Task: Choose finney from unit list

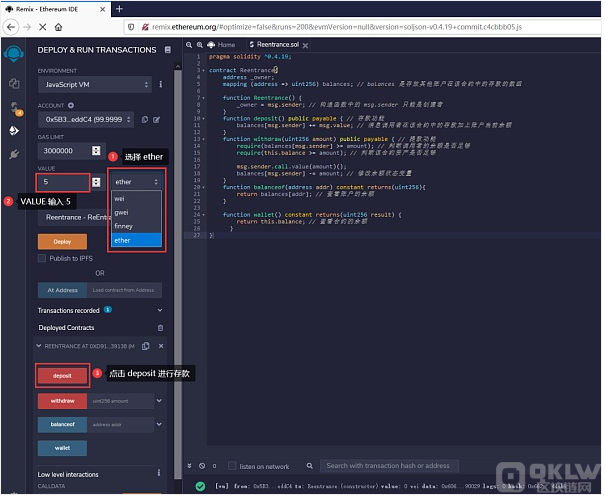Action: (x=136, y=226)
